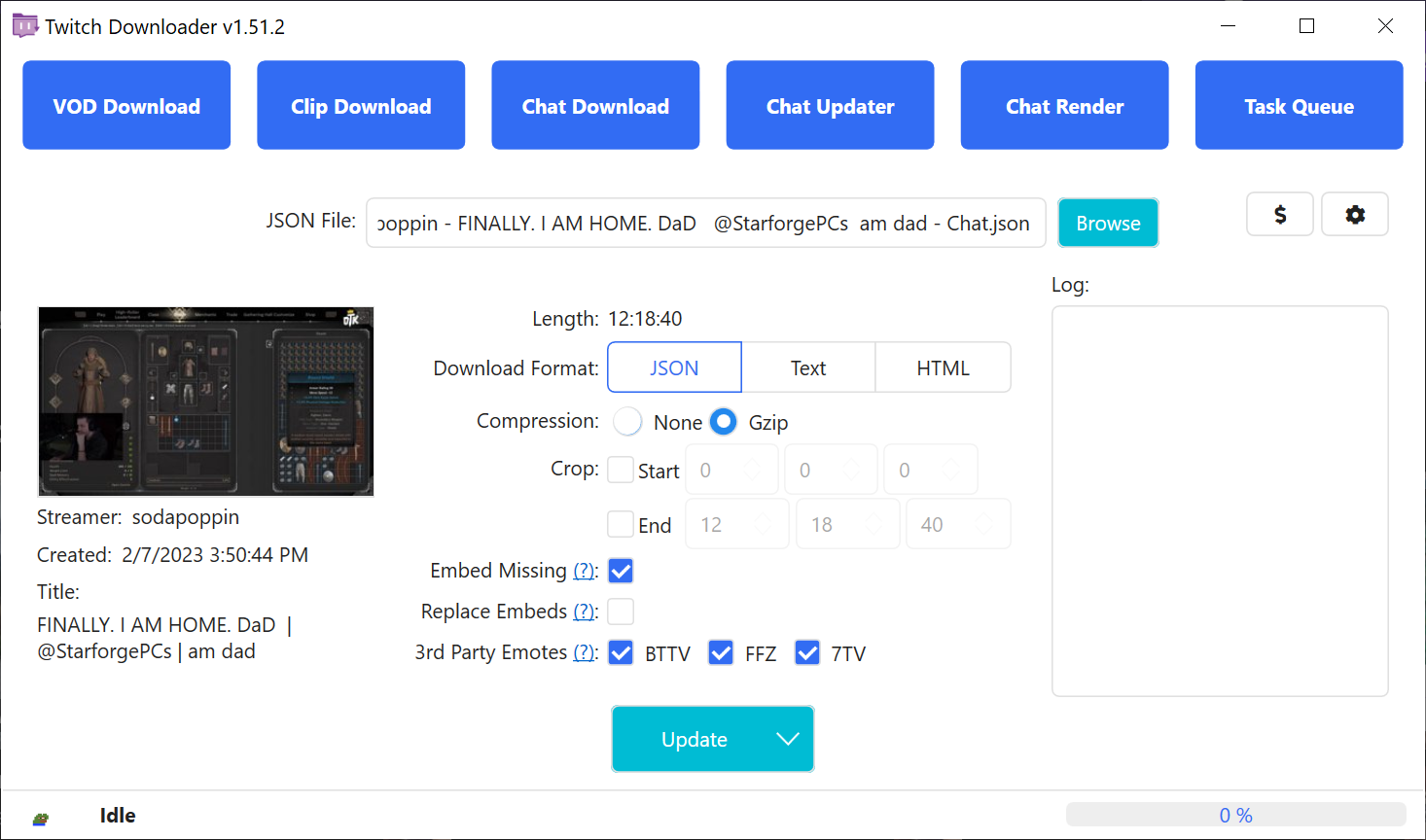Open the Chat Updater page

point(830,105)
